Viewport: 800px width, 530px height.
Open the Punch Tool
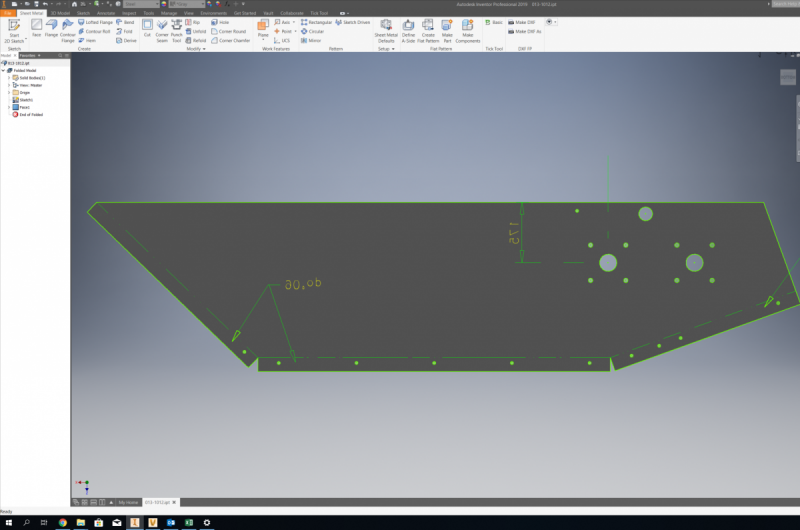[177, 31]
